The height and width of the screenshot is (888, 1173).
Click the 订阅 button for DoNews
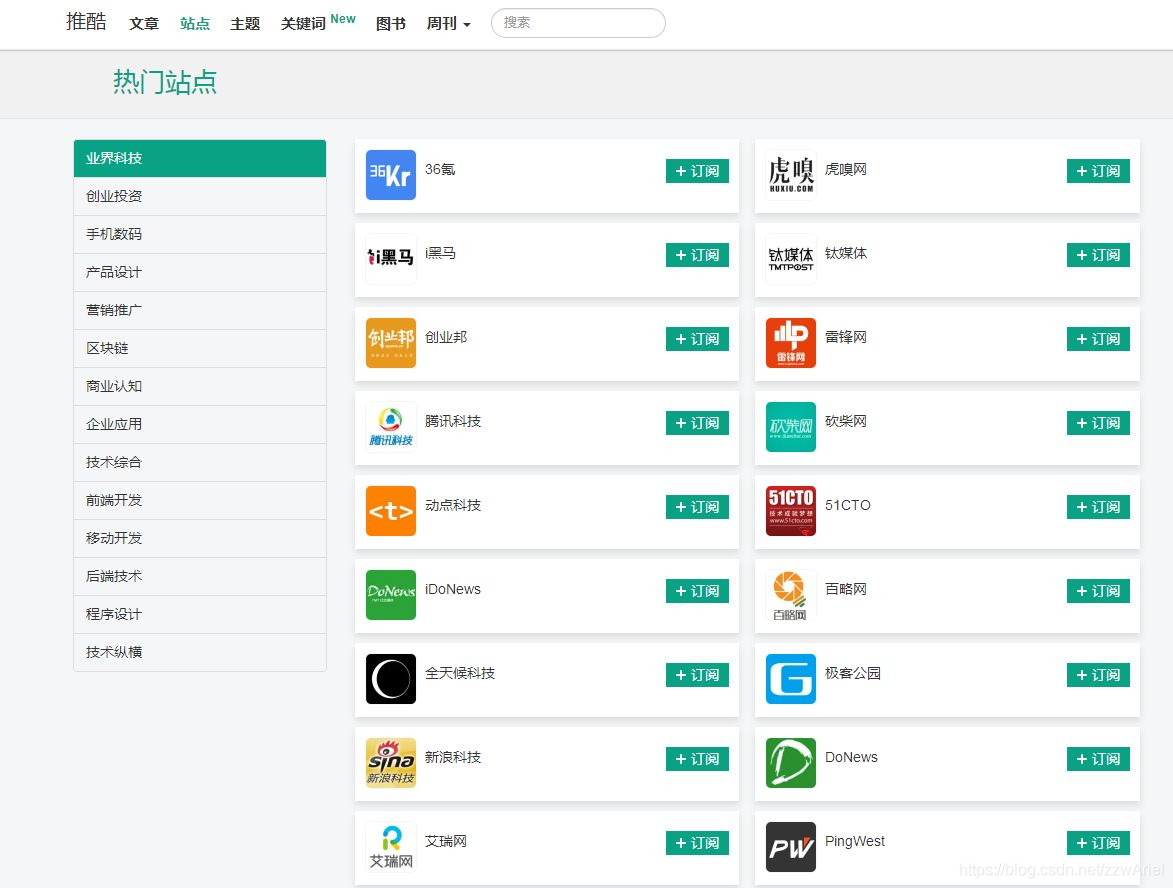coord(1098,759)
